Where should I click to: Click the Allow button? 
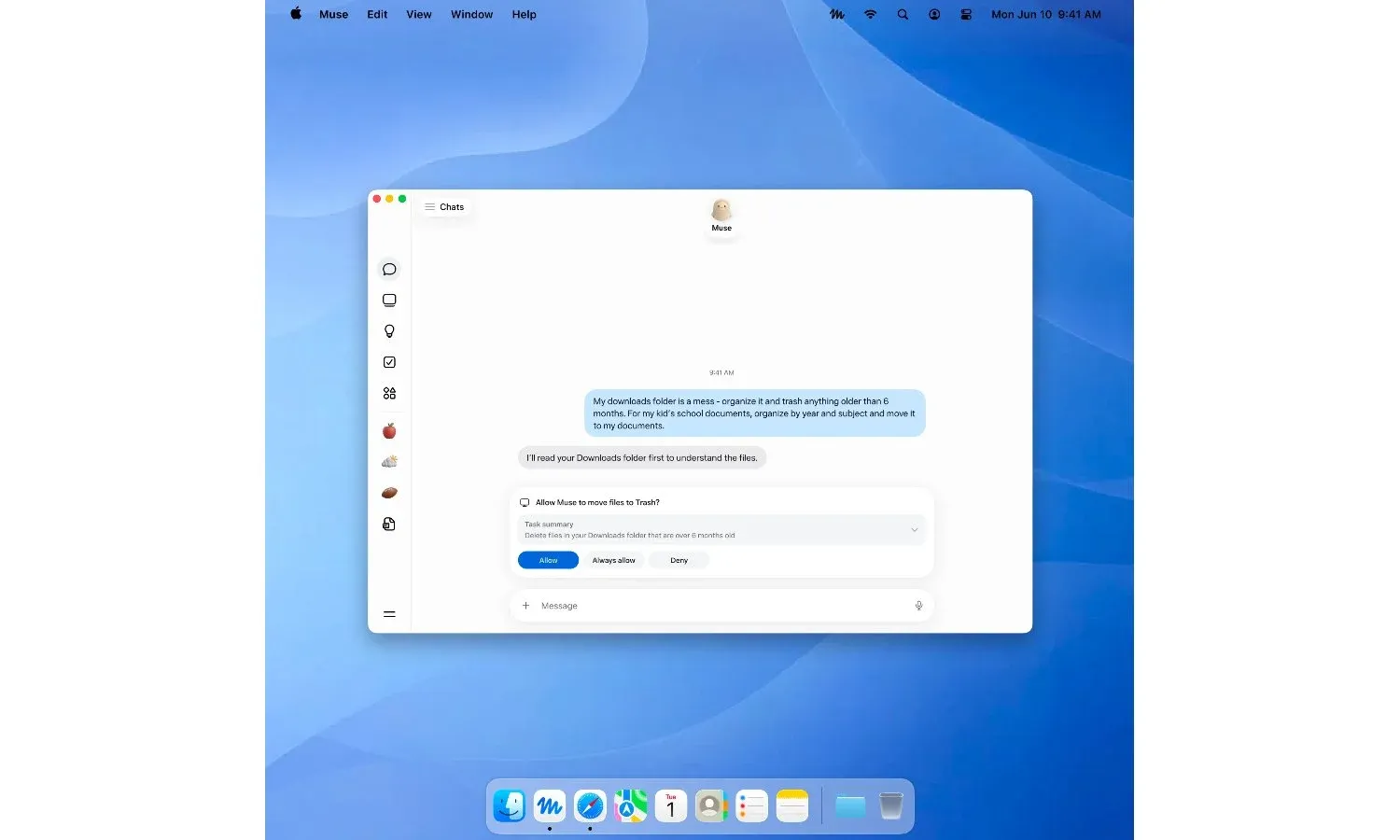click(548, 560)
